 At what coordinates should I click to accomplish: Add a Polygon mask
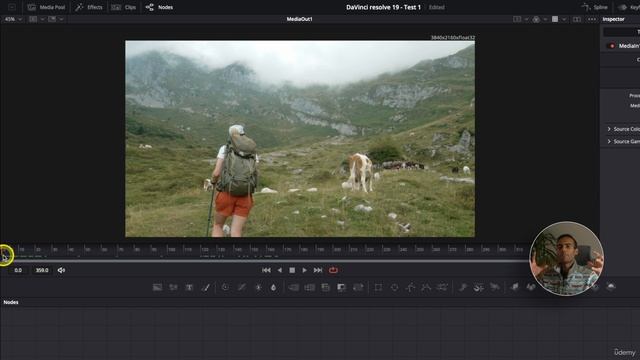tap(410, 287)
